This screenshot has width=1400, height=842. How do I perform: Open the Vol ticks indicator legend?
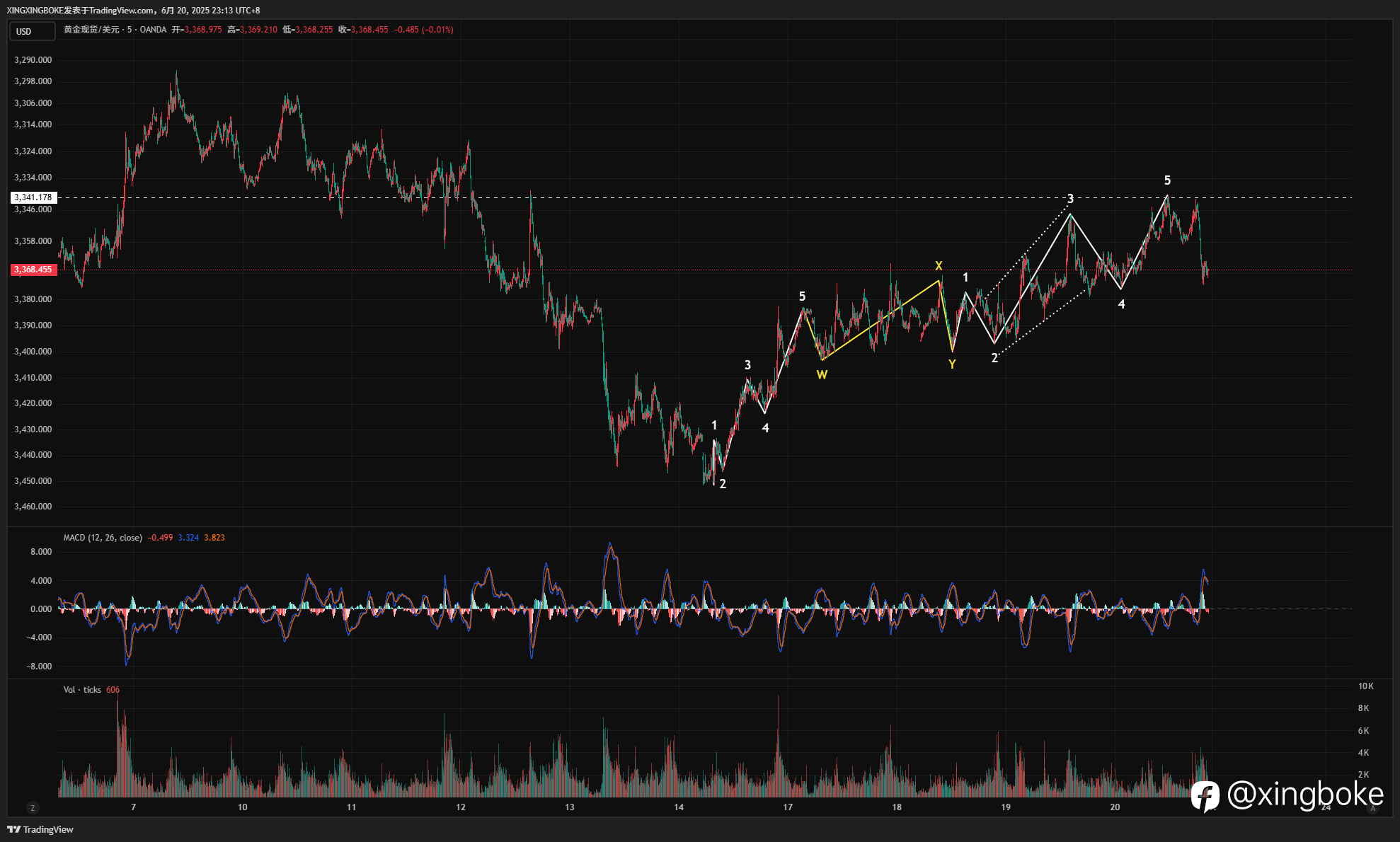click(82, 690)
